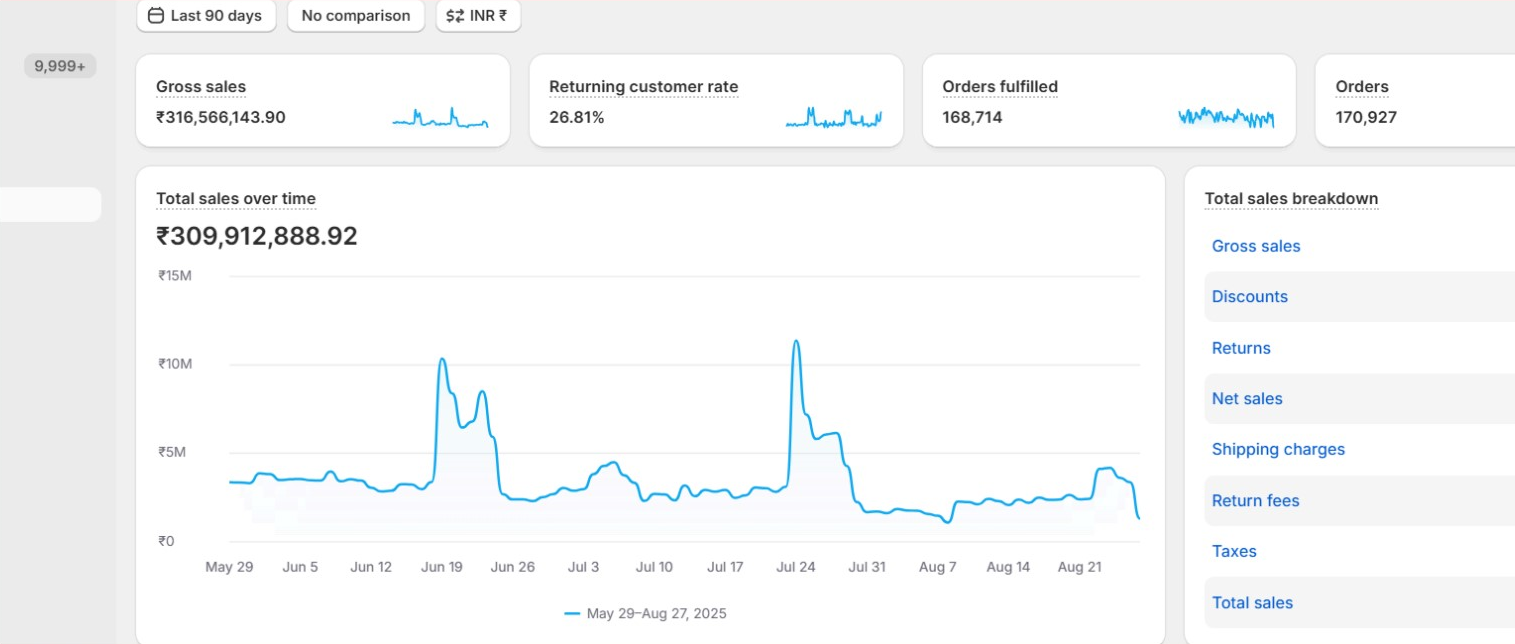Open the No comparison selector
This screenshot has width=1515, height=644.
pos(356,15)
